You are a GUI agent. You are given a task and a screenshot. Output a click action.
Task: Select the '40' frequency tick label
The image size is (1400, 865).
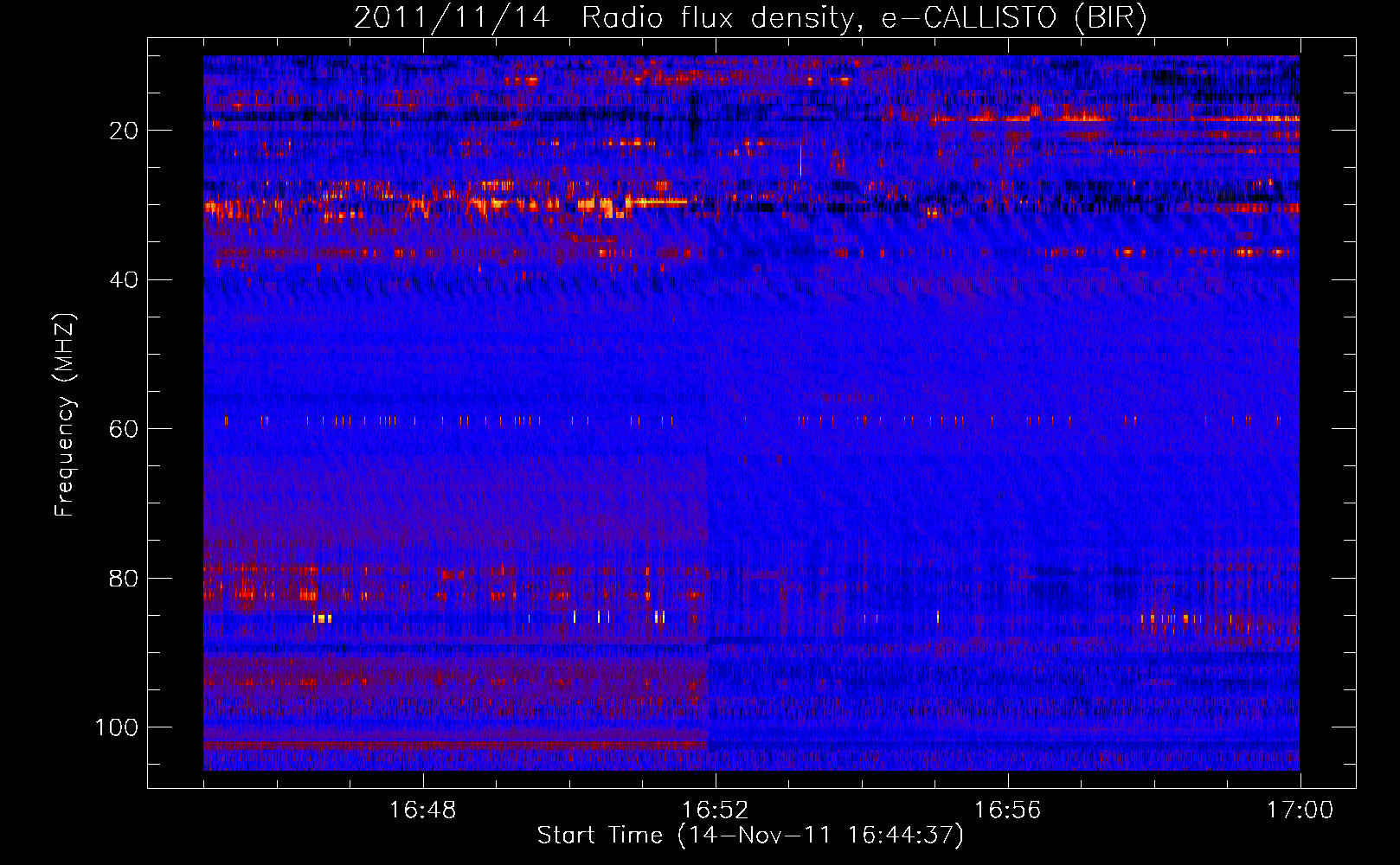click(124, 280)
